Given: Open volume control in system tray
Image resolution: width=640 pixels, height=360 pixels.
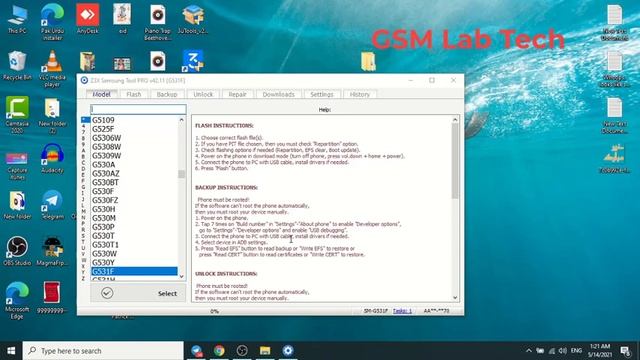Looking at the screenshot, I should (x=563, y=351).
